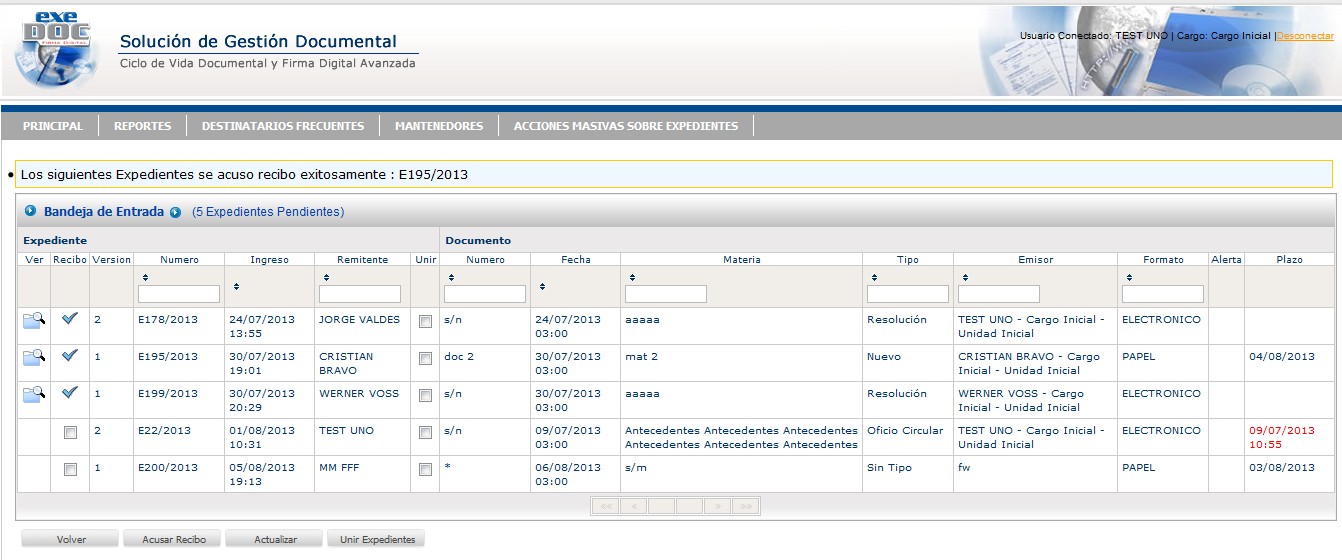Focus the Expediente Numero filter field
Image resolution: width=1342 pixels, height=560 pixels.
pos(179,294)
